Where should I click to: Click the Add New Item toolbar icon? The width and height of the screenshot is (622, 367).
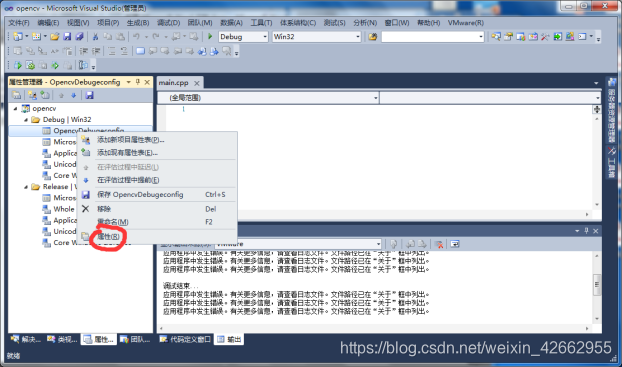36,37
